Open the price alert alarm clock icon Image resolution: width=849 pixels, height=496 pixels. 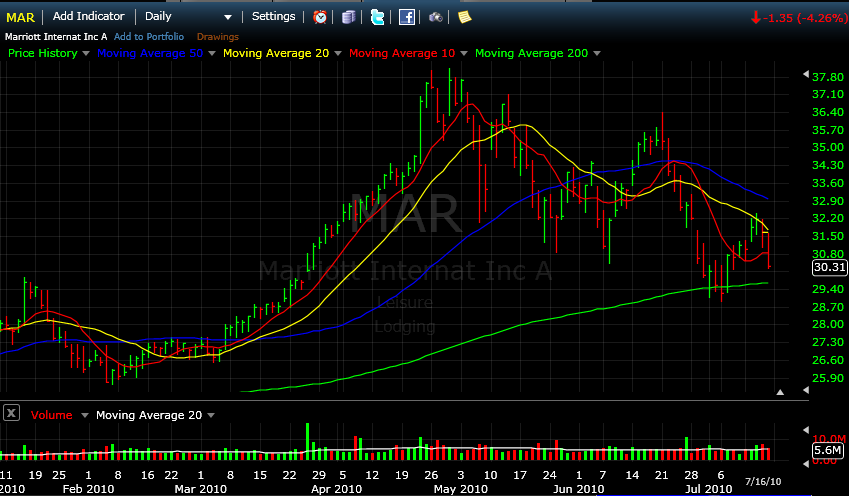click(320, 17)
